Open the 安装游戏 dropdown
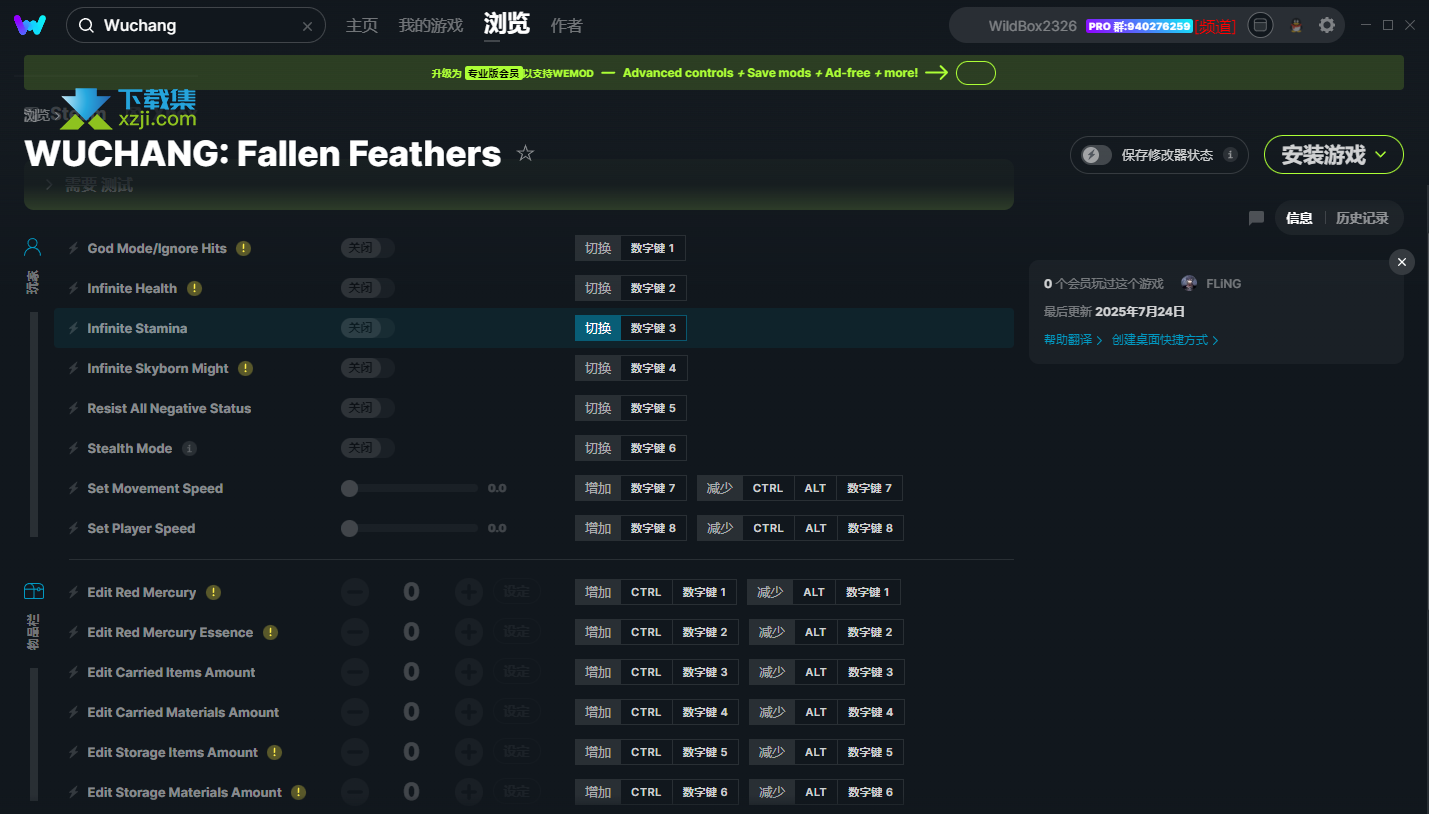This screenshot has width=1429, height=814. 1334,154
